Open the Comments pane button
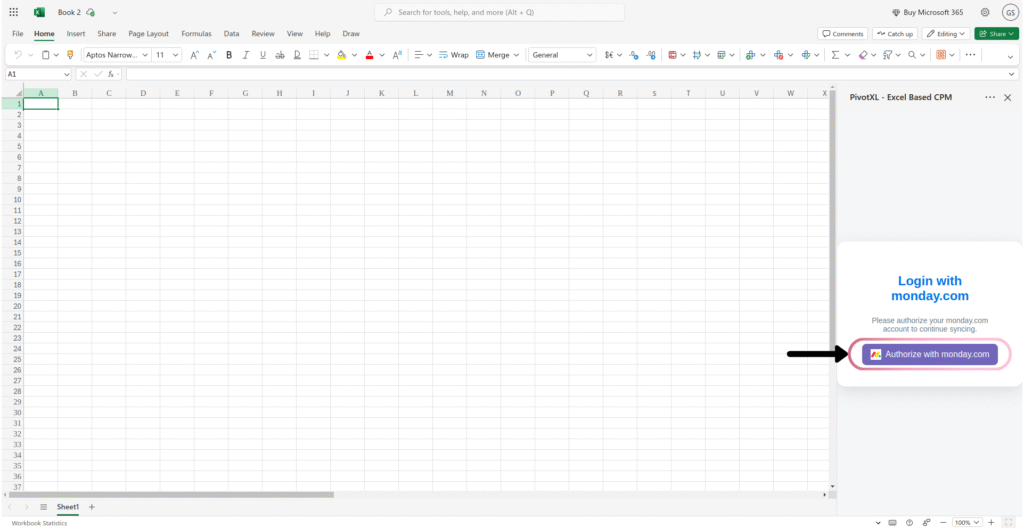 842,33
